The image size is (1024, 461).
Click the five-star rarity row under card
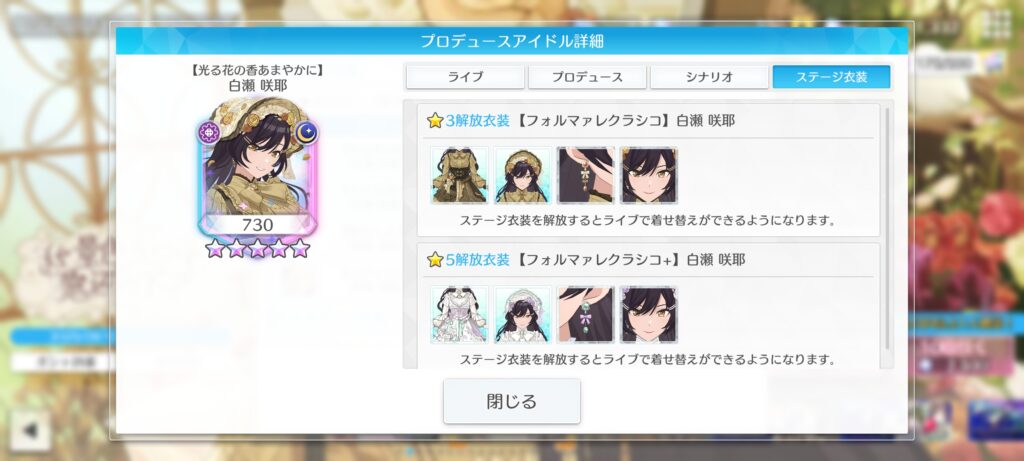[x=257, y=248]
